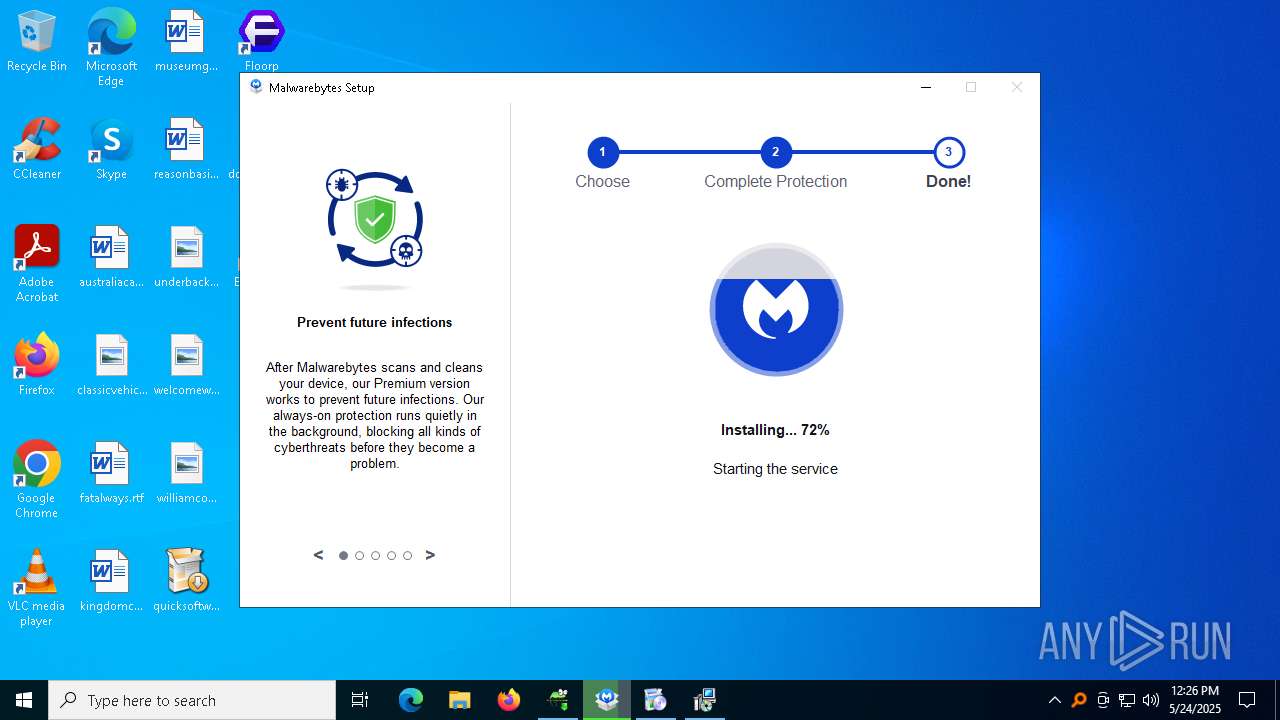The image size is (1280, 720).
Task: Open Firefox from the taskbar
Action: [x=509, y=700]
